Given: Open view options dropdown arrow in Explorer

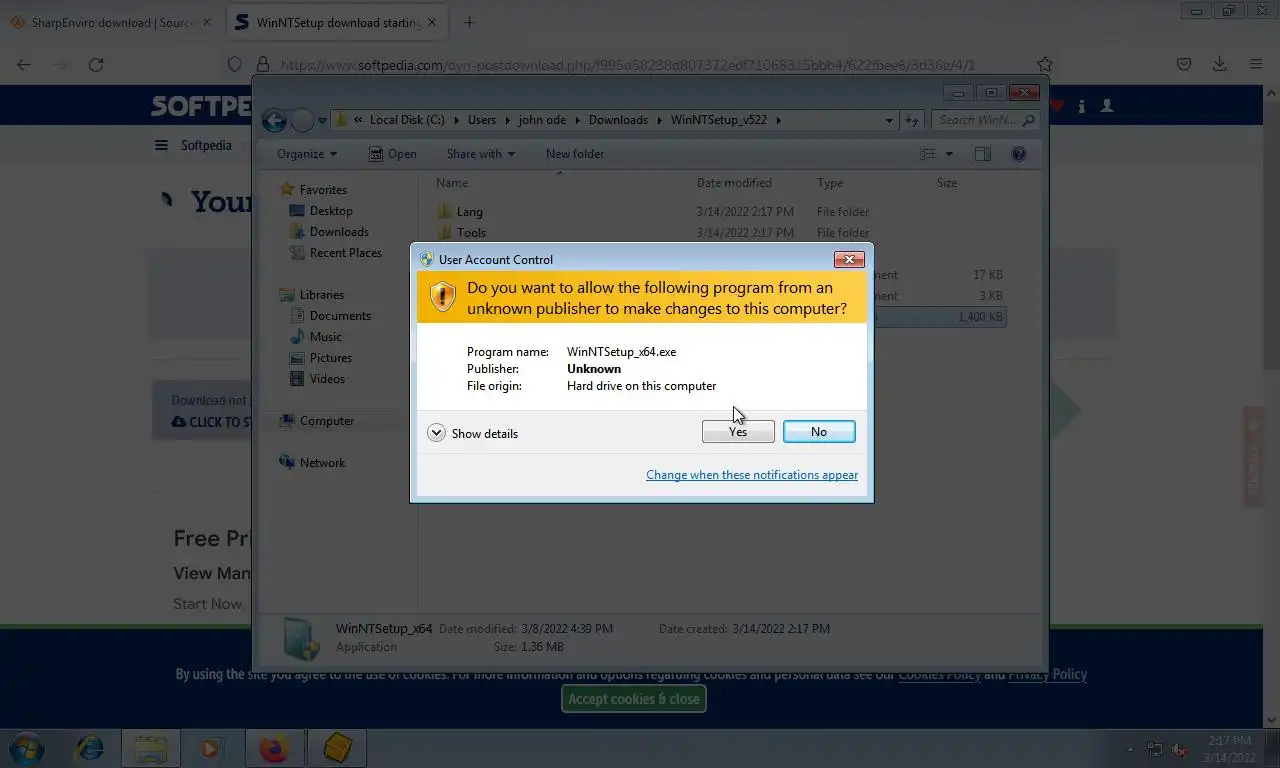Looking at the screenshot, I should [949, 154].
